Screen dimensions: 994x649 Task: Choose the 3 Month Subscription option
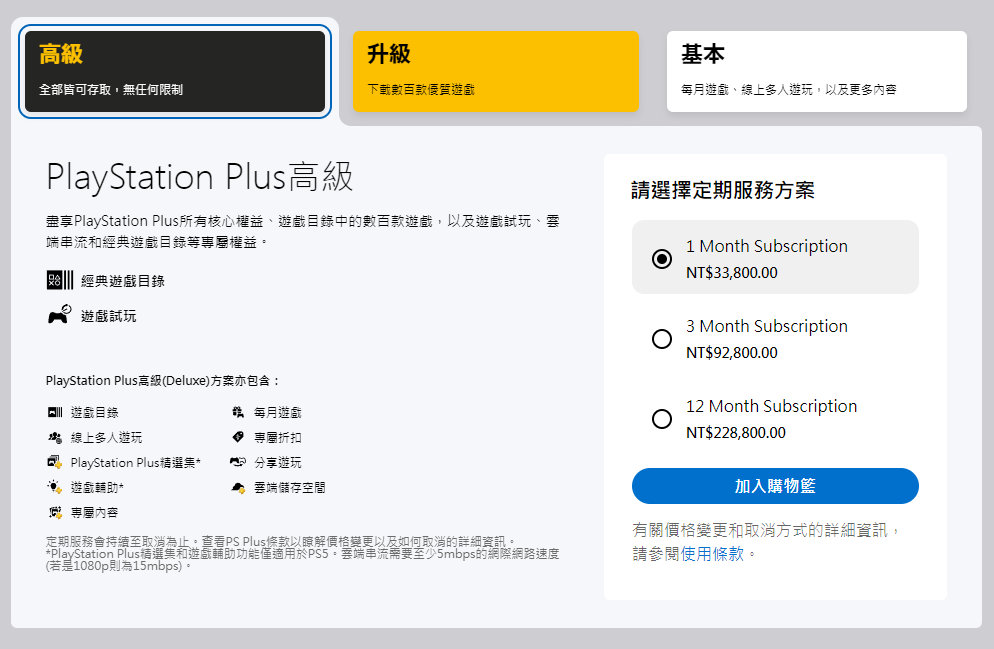[662, 338]
